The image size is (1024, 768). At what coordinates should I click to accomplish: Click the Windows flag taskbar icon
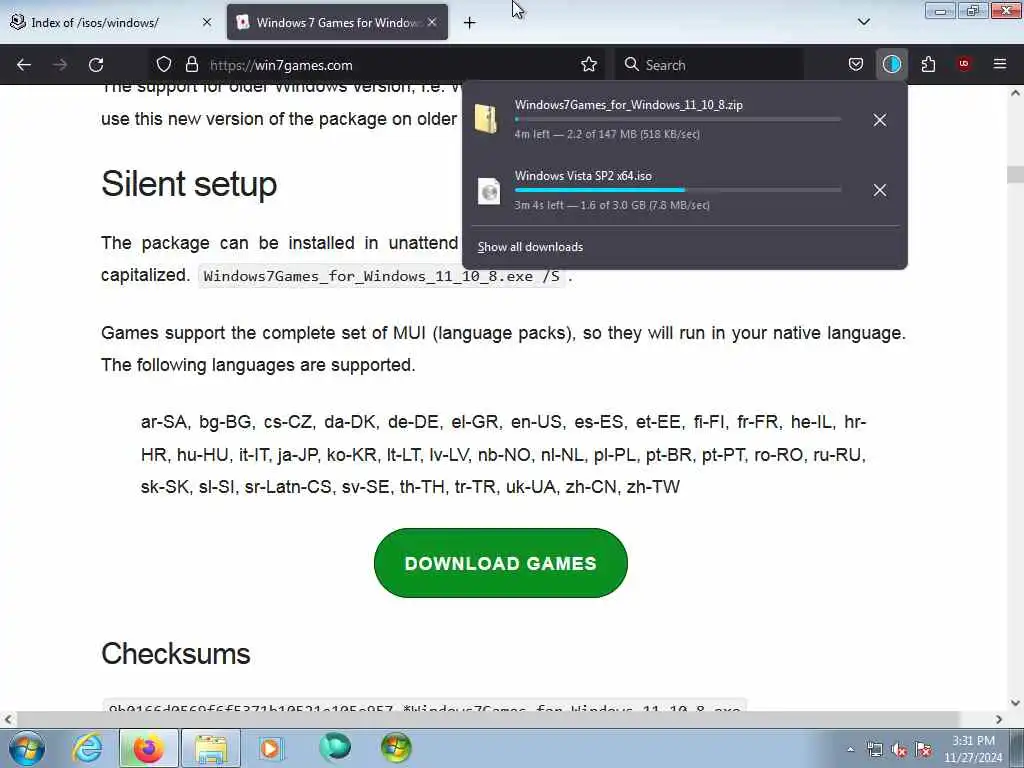396,748
